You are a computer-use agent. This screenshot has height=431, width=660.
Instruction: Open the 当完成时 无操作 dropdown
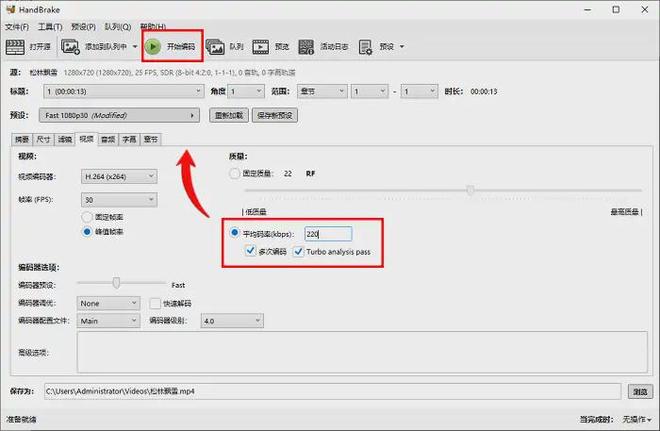point(637,419)
